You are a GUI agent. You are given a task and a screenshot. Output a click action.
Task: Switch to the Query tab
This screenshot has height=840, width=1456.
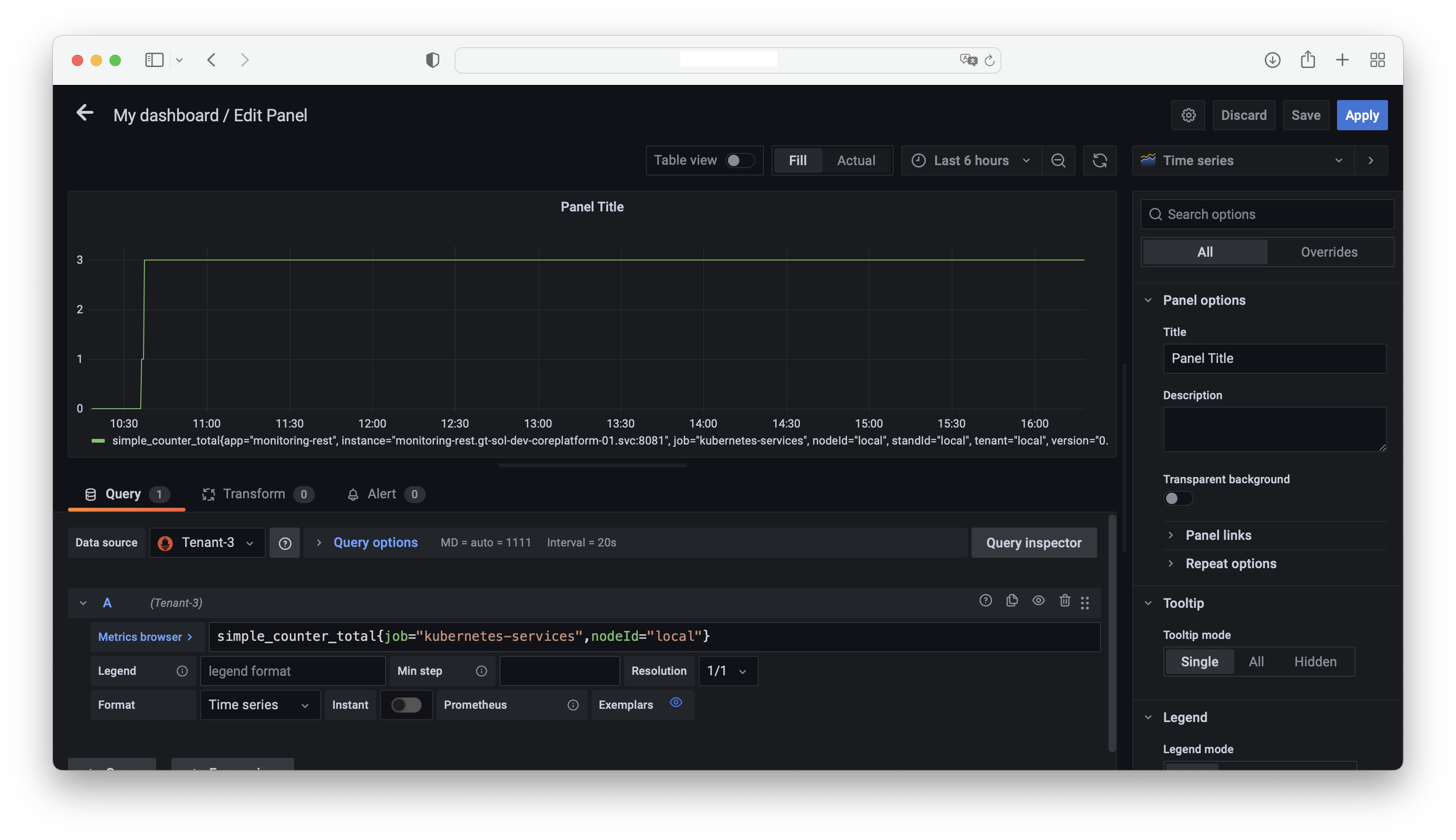tap(127, 495)
